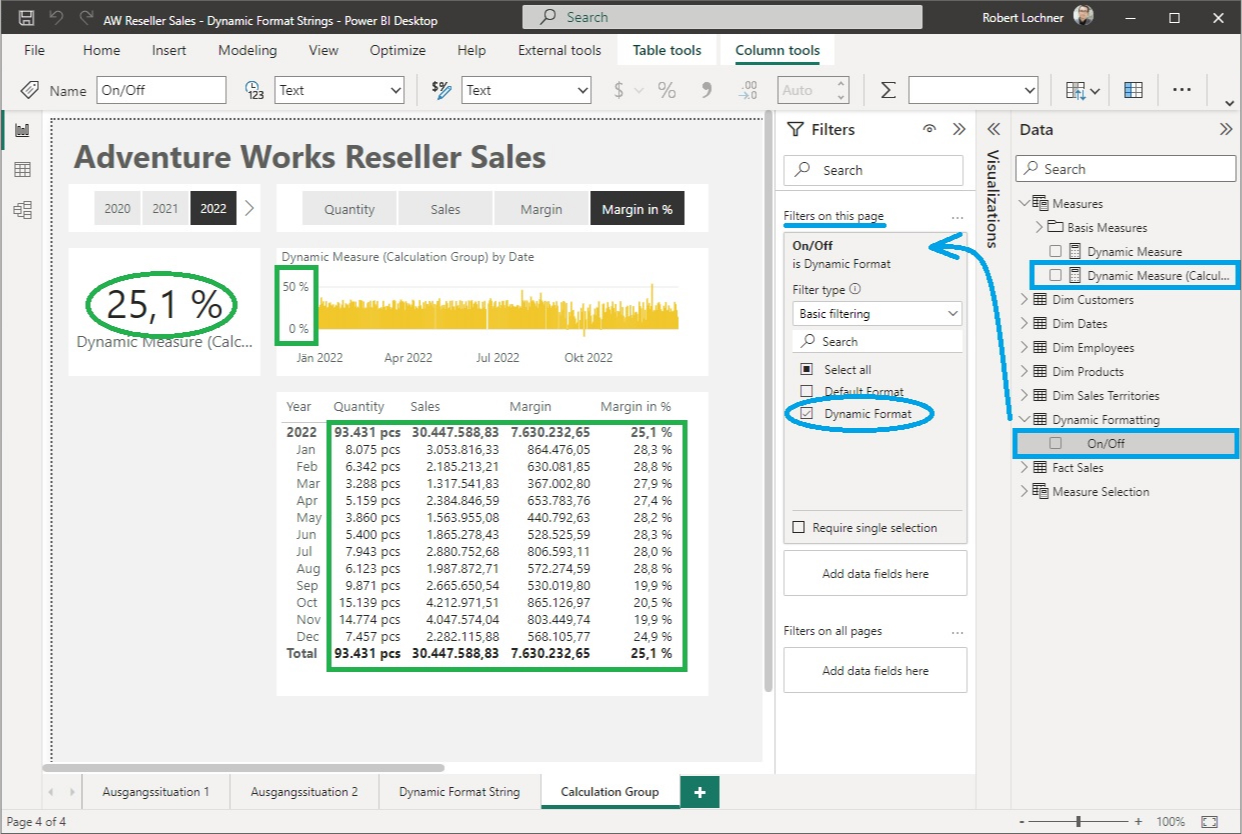Expand the Dim Customers table
The image size is (1242, 834).
pyautogui.click(x=1024, y=299)
